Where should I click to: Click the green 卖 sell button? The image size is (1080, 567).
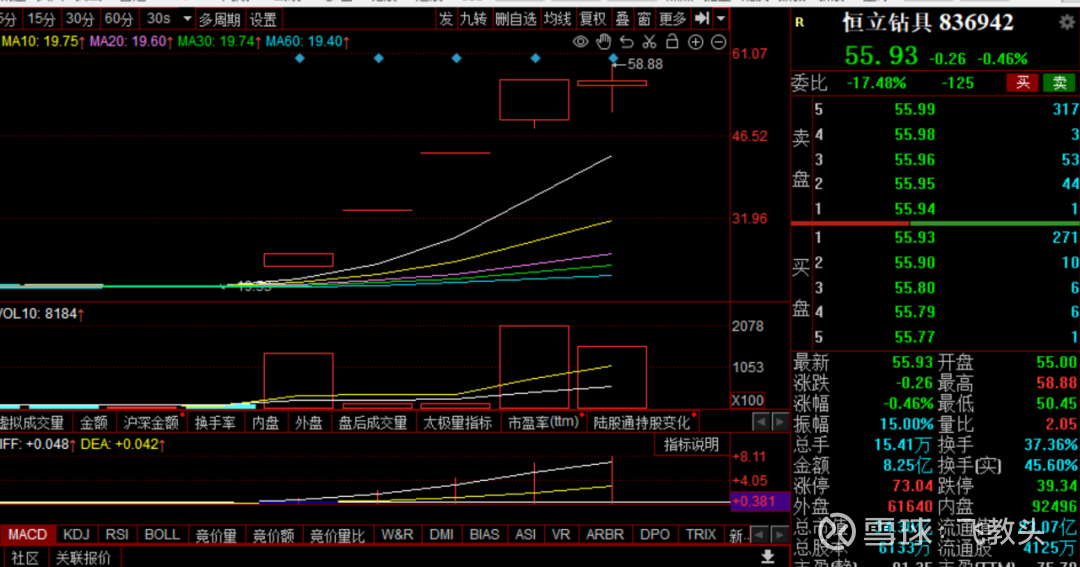pos(1059,83)
